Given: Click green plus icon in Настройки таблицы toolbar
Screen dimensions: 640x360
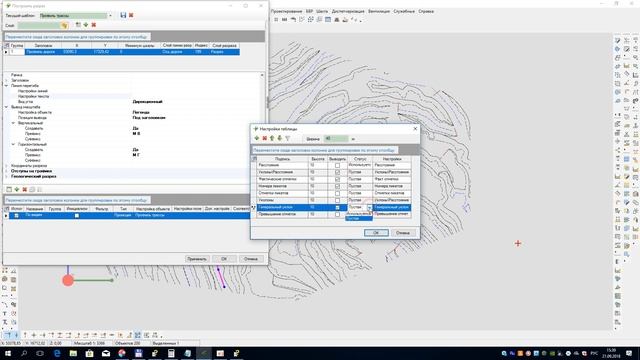Looking at the screenshot, I should click(x=257, y=139).
